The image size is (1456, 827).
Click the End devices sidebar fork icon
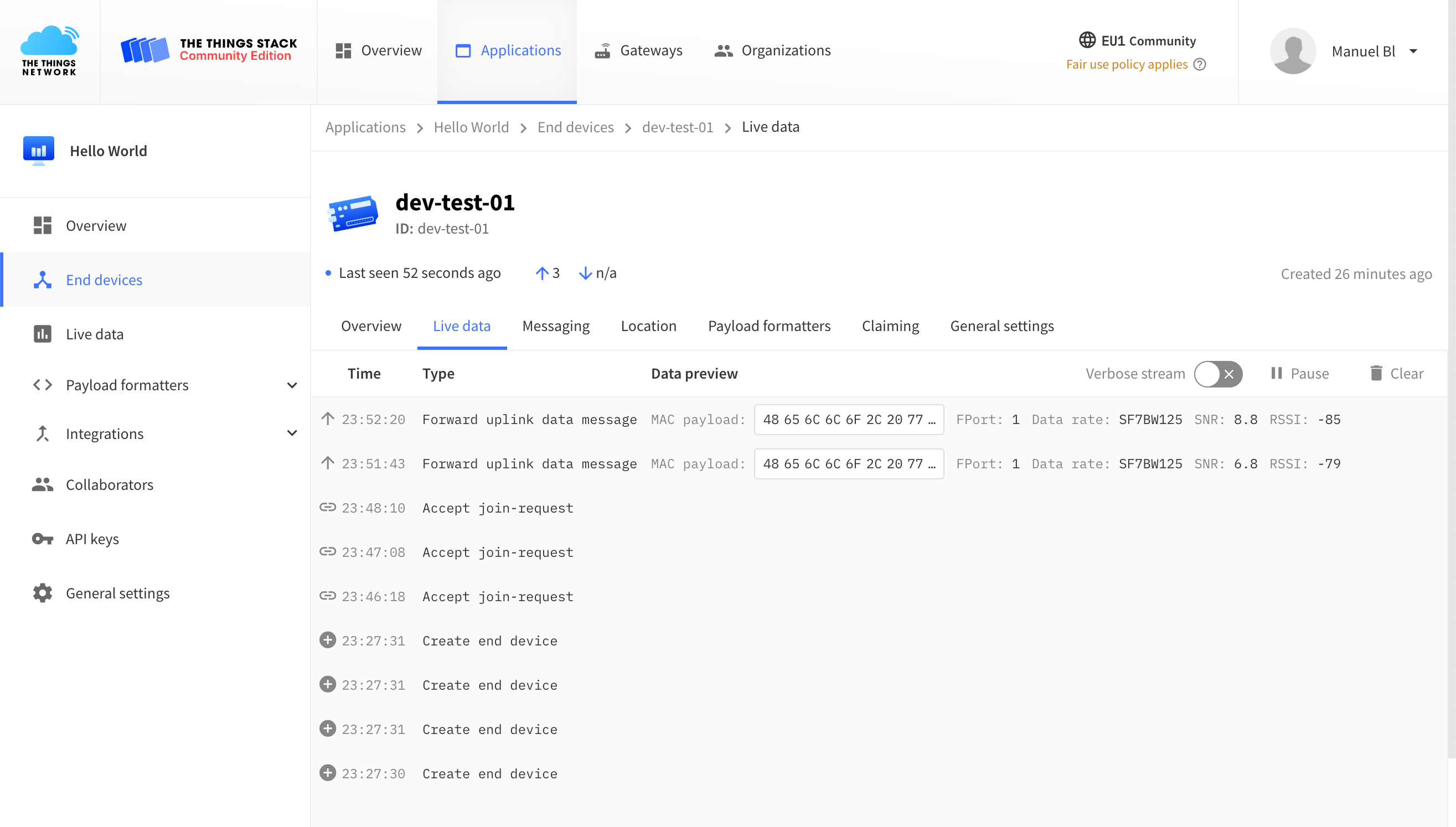pos(43,280)
